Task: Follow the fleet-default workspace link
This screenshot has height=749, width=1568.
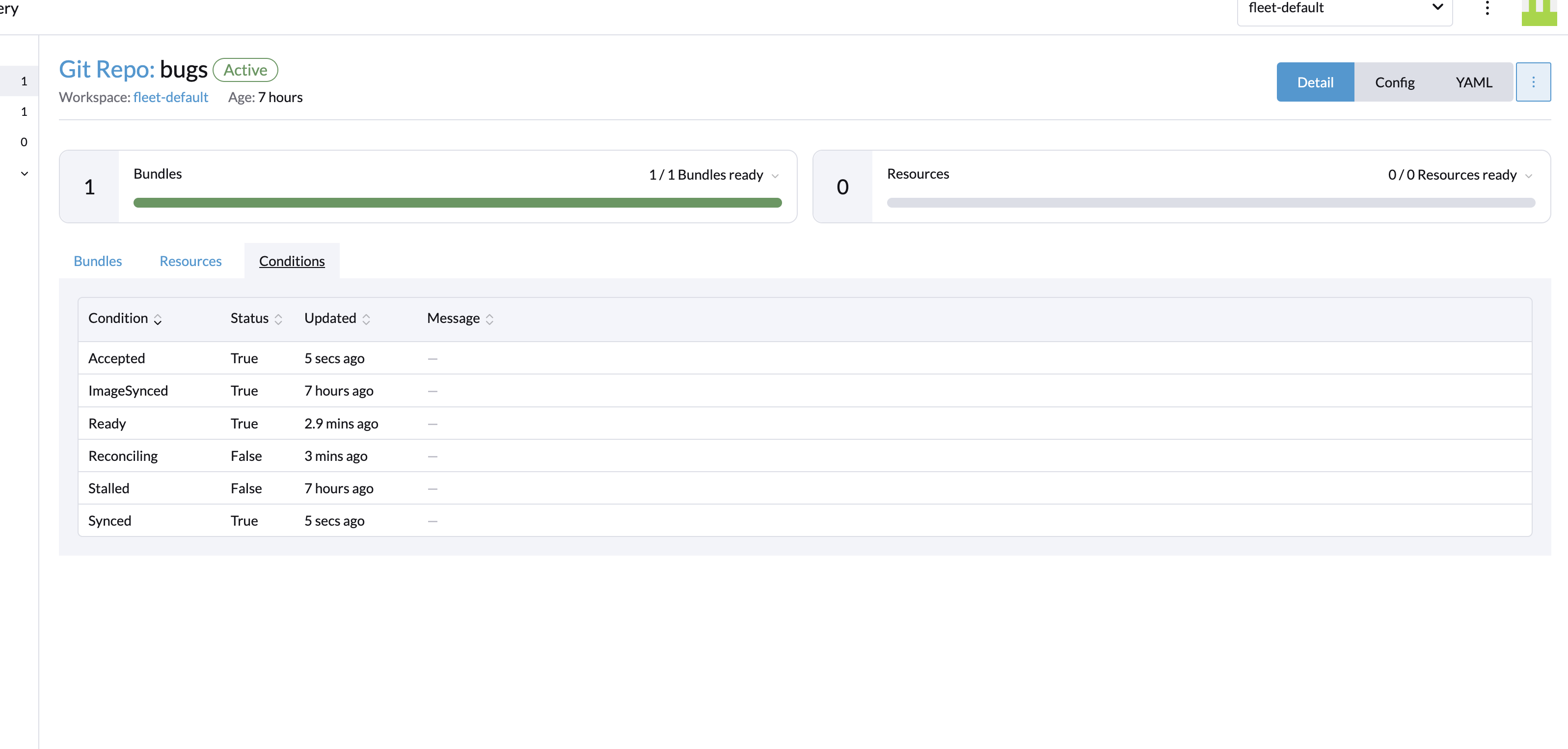Action: tap(170, 97)
